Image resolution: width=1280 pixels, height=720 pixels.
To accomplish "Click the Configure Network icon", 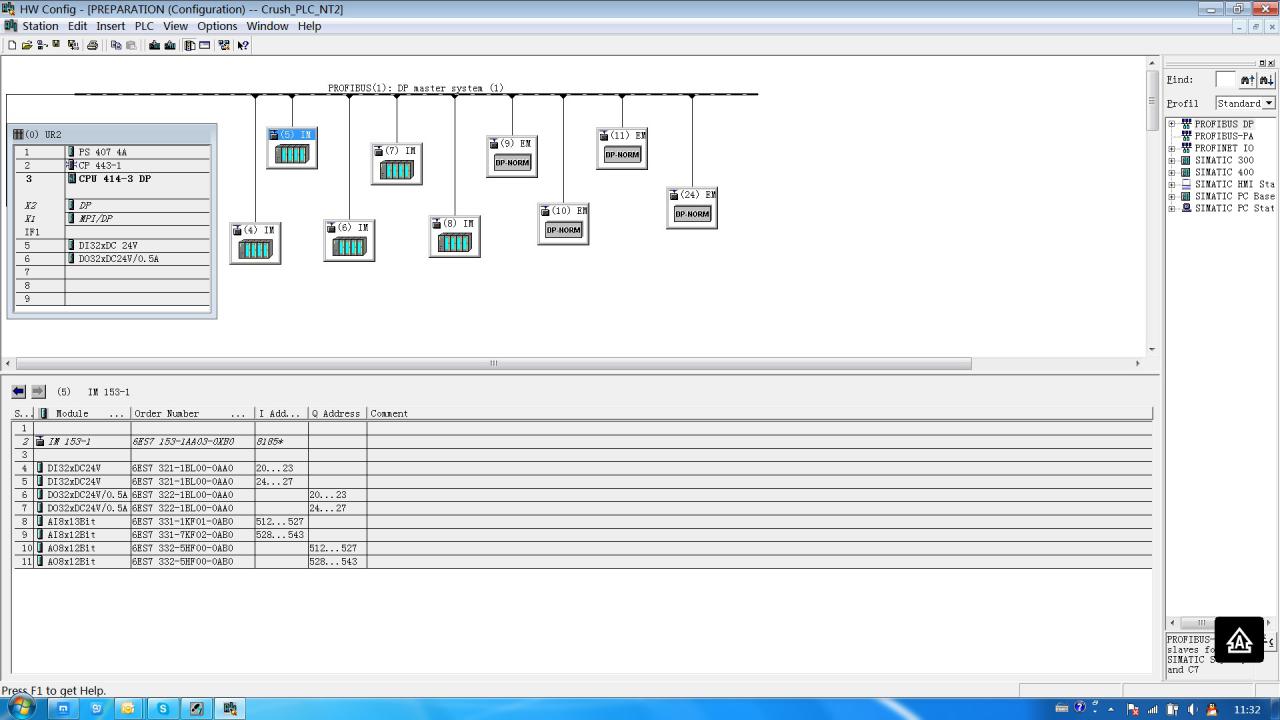I will (x=224, y=45).
